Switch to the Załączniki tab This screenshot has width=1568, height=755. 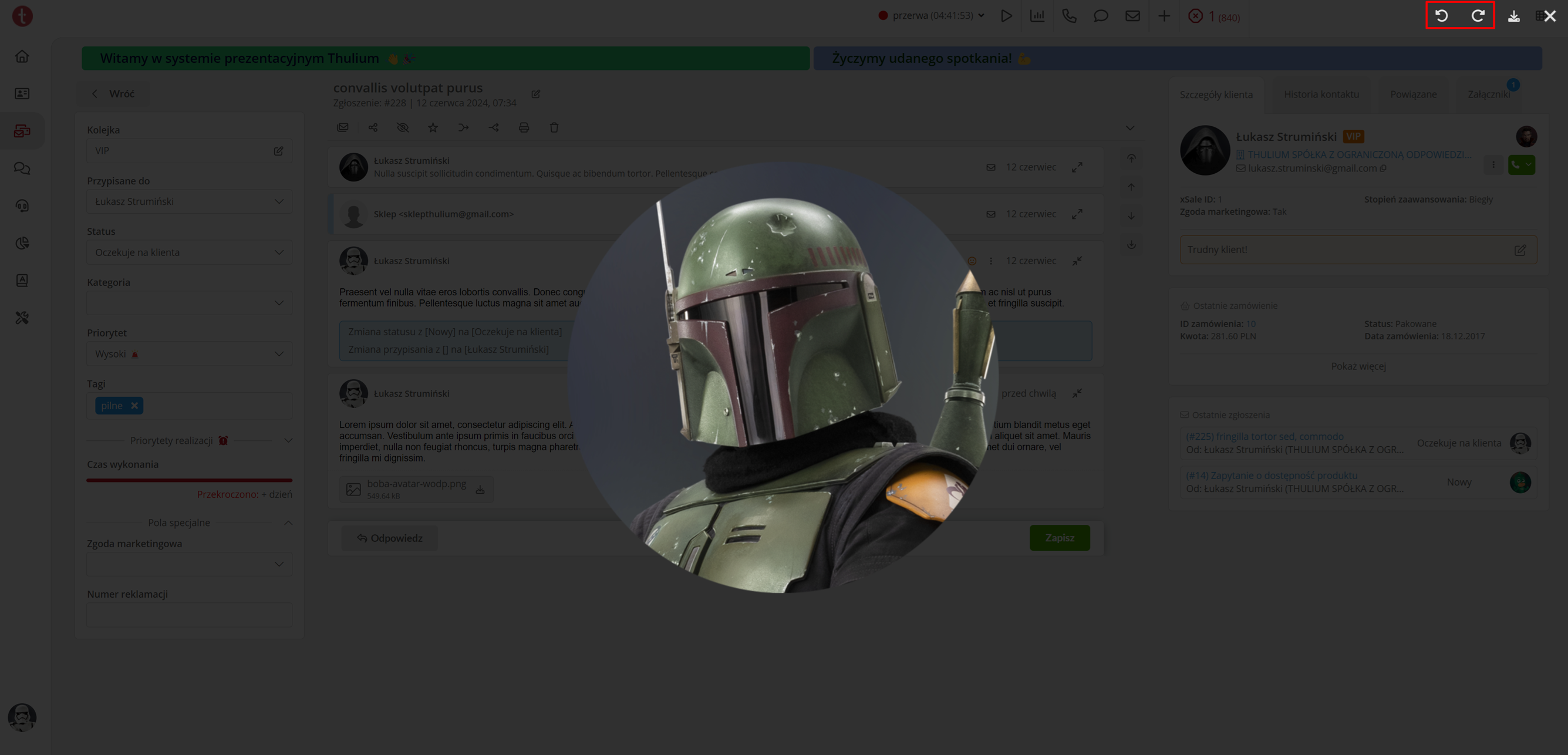tap(1488, 94)
